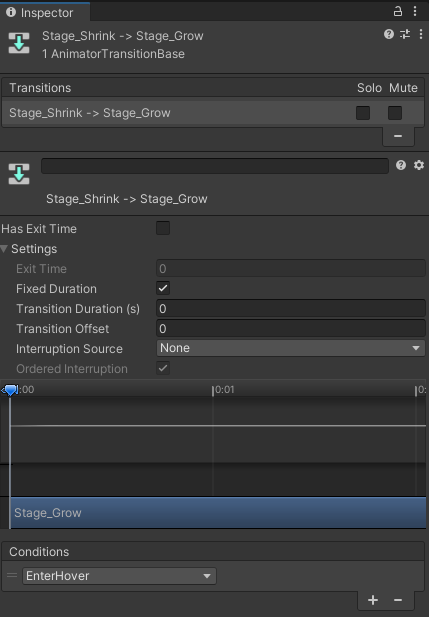Click the 0:01 mark on the timeline ruler
Image resolution: width=429 pixels, height=617 pixels.
click(224, 390)
